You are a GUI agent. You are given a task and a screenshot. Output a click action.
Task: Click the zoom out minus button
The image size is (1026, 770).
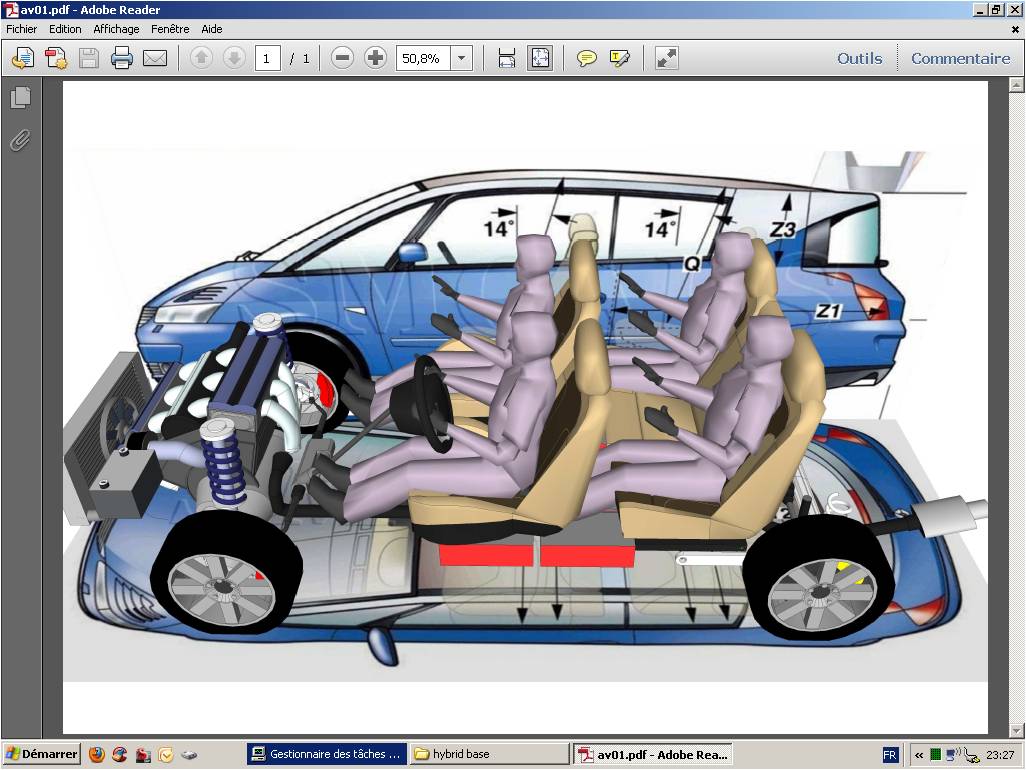(x=343, y=58)
